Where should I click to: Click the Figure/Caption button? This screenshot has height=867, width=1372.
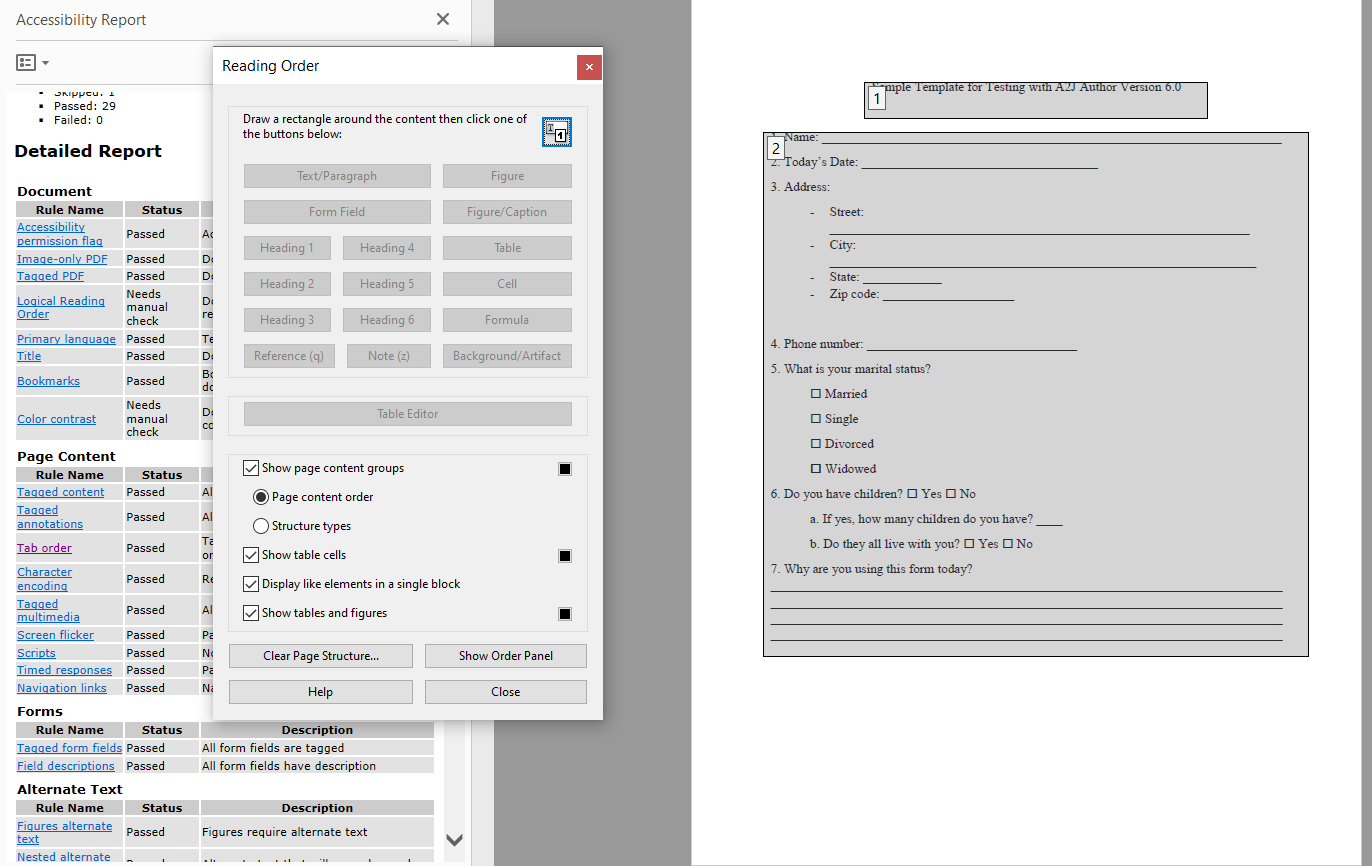click(507, 212)
